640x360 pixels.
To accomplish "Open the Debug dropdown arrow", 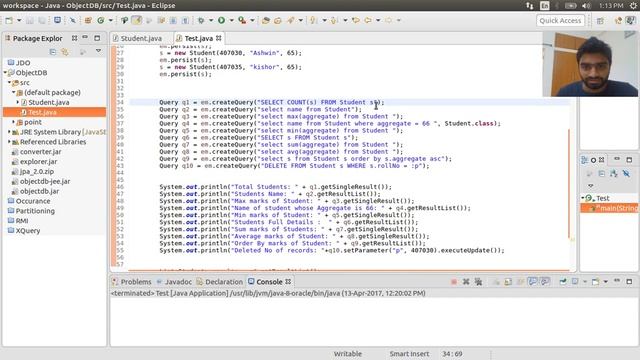I will (x=211, y=20).
